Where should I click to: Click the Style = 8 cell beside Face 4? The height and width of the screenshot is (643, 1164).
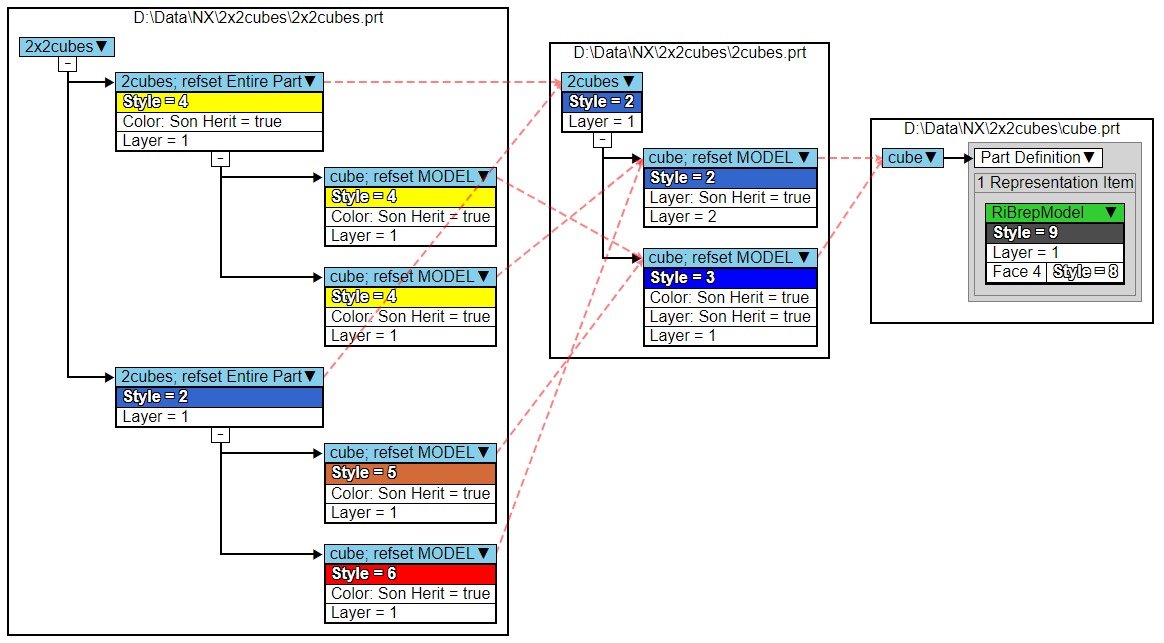click(1085, 272)
